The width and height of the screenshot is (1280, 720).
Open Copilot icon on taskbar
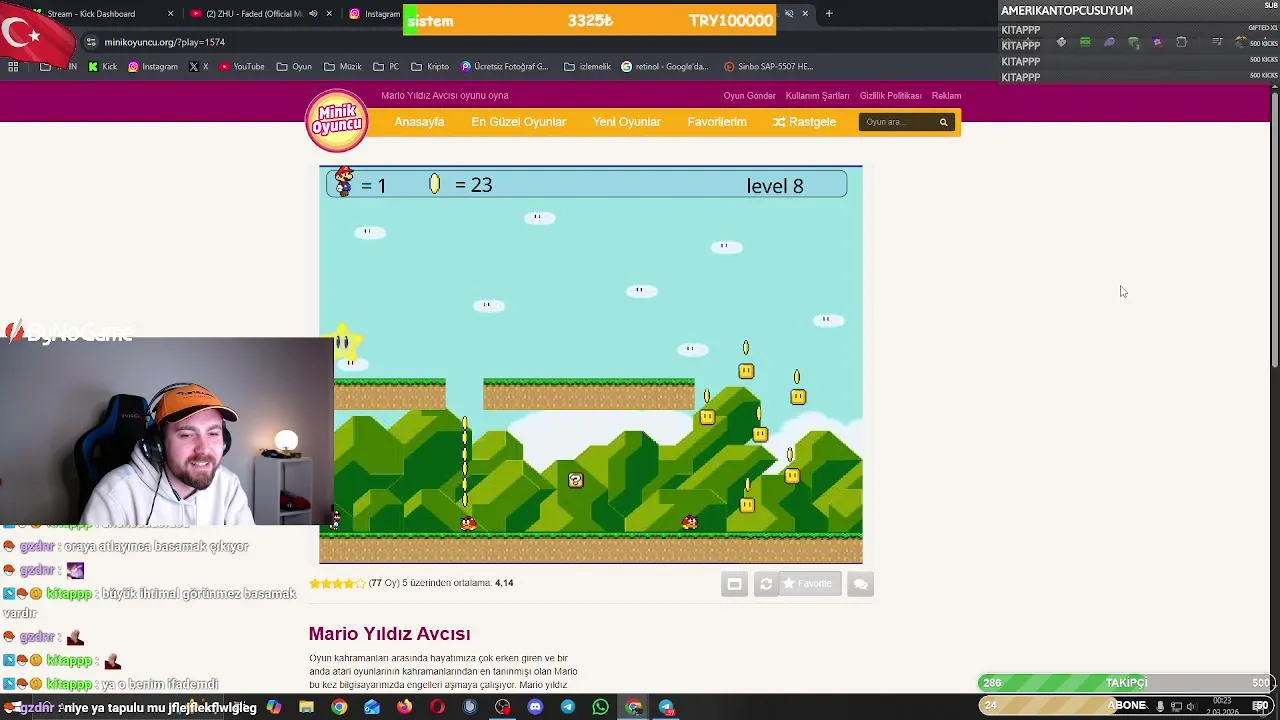tap(273, 707)
